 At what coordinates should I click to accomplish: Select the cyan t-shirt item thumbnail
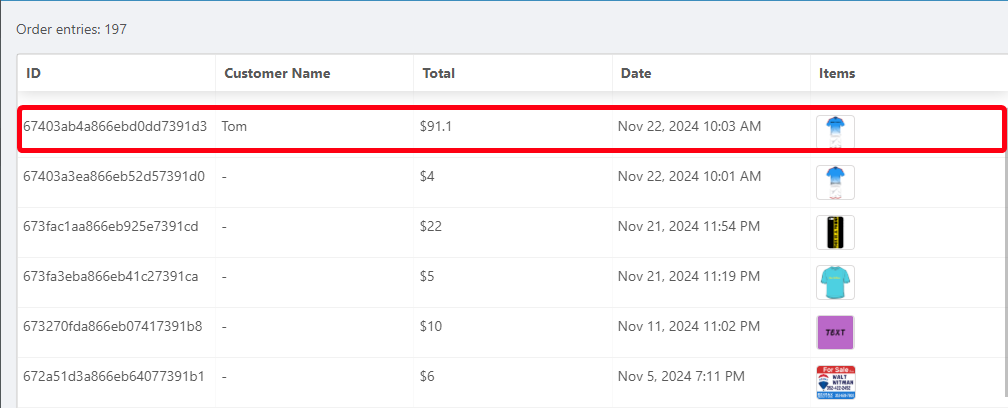(835, 282)
